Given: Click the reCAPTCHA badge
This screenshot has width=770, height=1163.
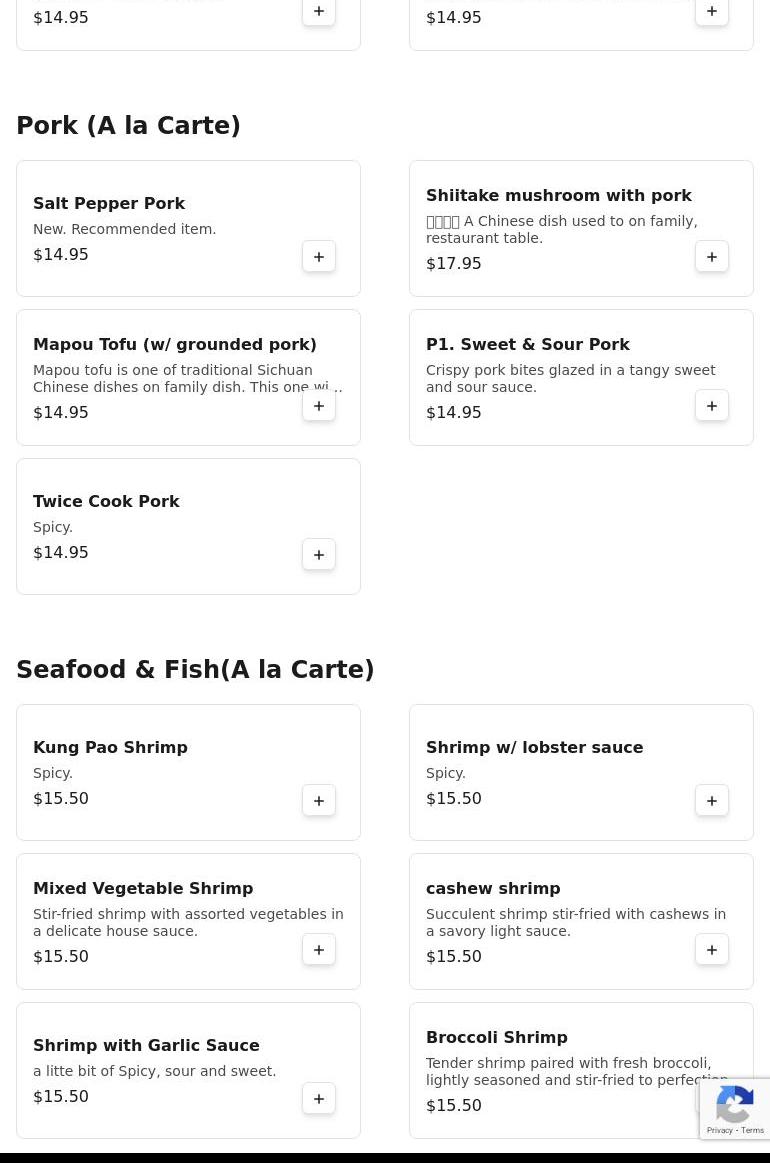Looking at the screenshot, I should pyautogui.click(x=735, y=1109).
